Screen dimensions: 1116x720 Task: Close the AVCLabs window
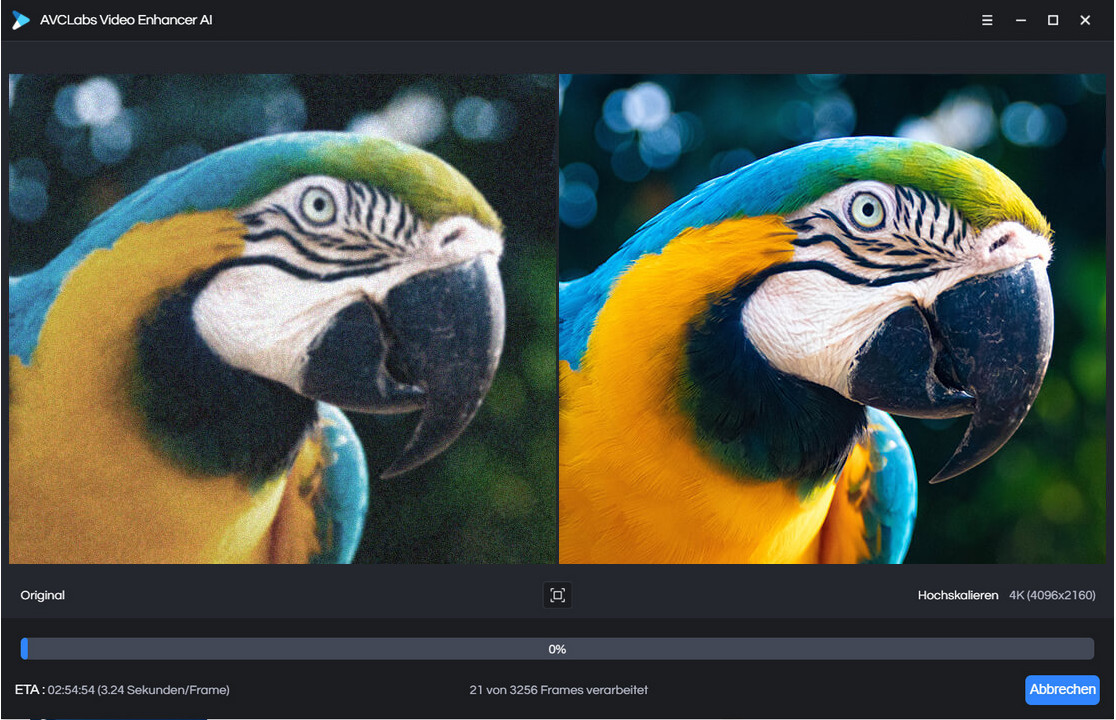[1085, 20]
